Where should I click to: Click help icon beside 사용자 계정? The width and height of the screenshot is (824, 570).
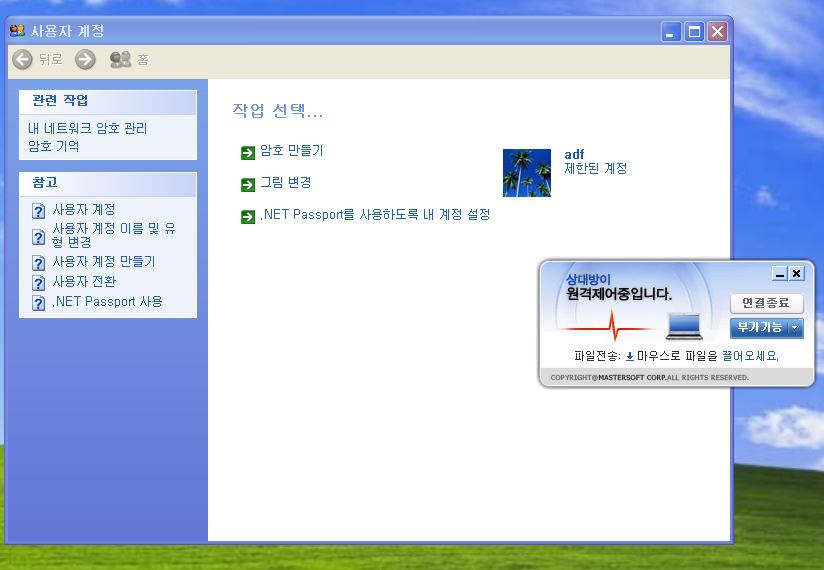(38, 211)
